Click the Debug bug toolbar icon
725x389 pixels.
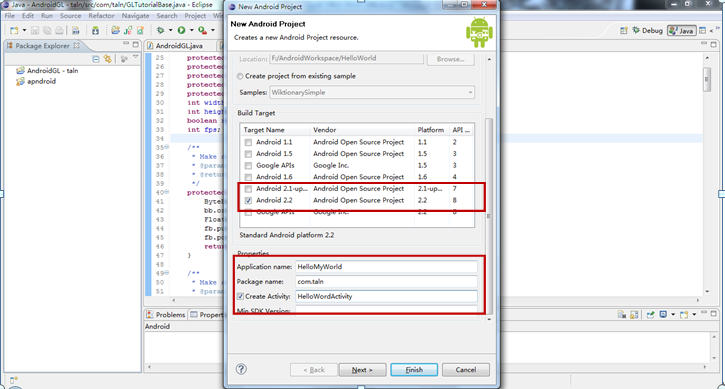click(x=160, y=31)
